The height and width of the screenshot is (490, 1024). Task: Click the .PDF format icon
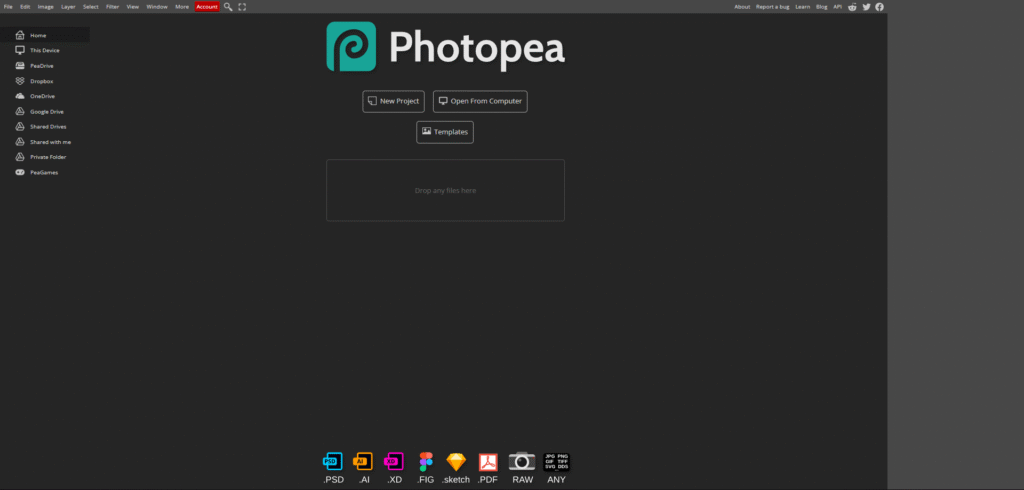click(x=488, y=462)
